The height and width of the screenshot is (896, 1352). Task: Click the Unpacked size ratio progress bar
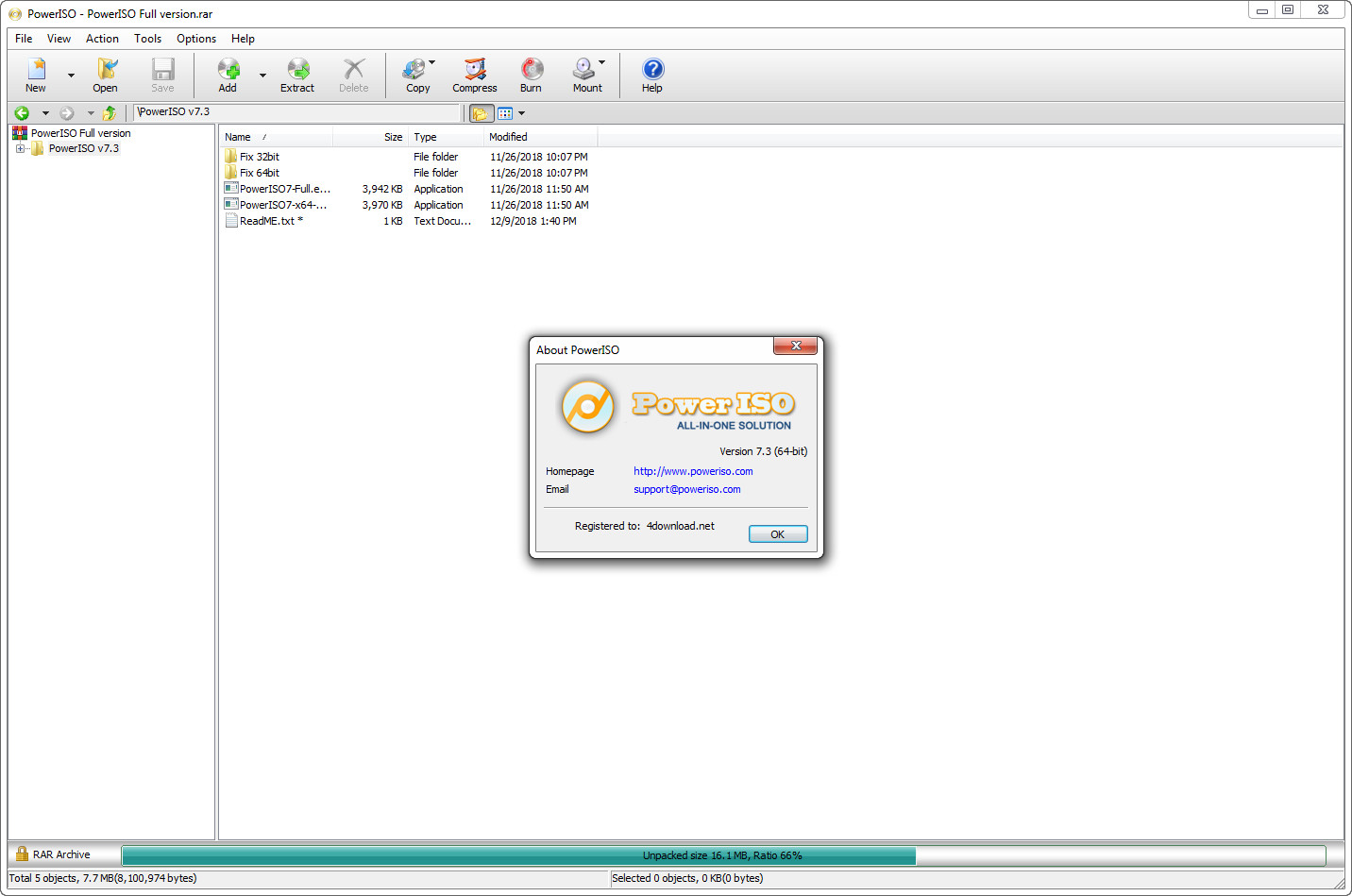point(723,855)
